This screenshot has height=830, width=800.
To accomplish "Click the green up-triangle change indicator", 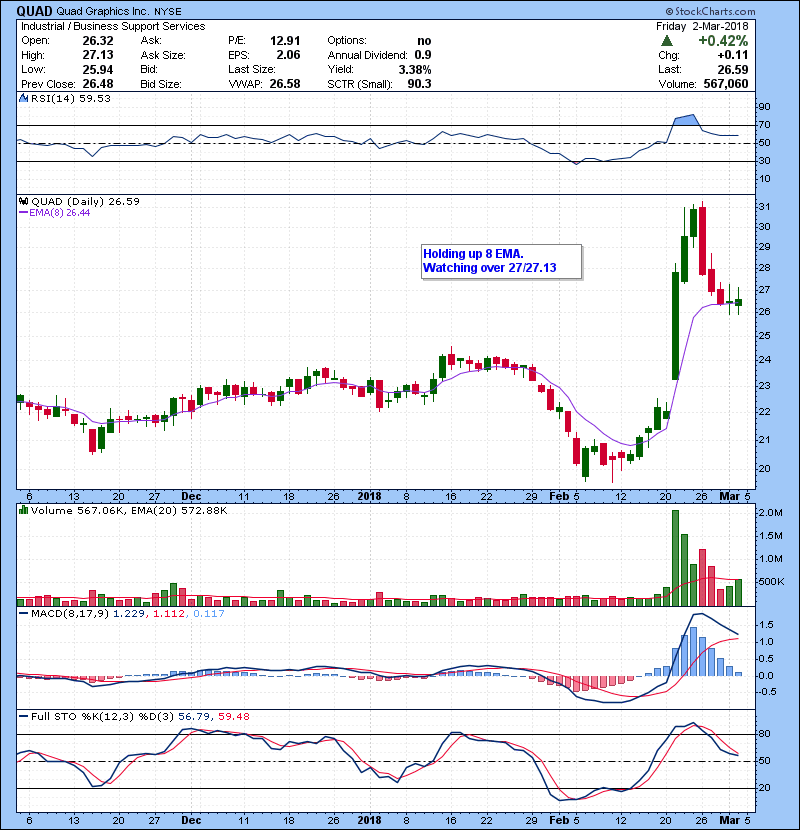I will (x=667, y=41).
